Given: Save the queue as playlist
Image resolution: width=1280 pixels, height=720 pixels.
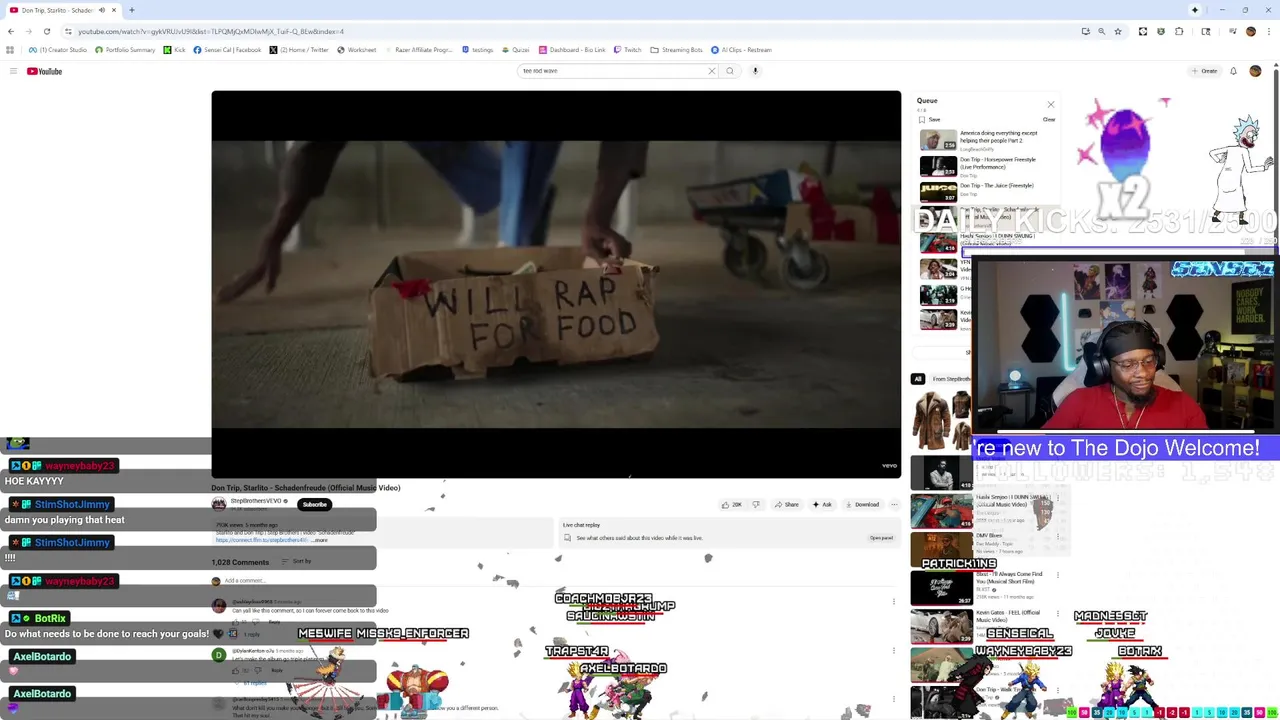Looking at the screenshot, I should point(930,119).
